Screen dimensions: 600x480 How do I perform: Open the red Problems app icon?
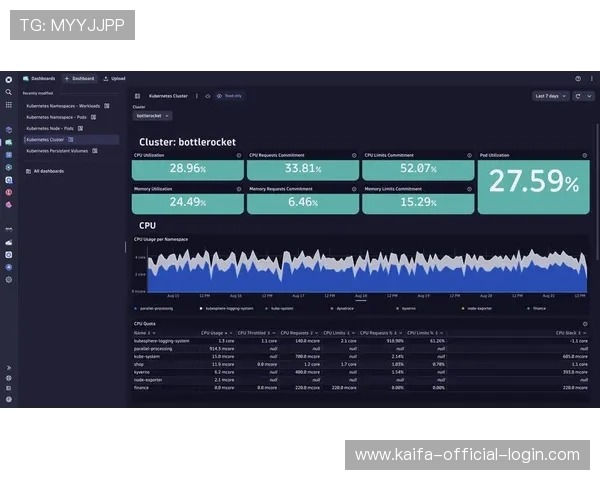[8, 192]
